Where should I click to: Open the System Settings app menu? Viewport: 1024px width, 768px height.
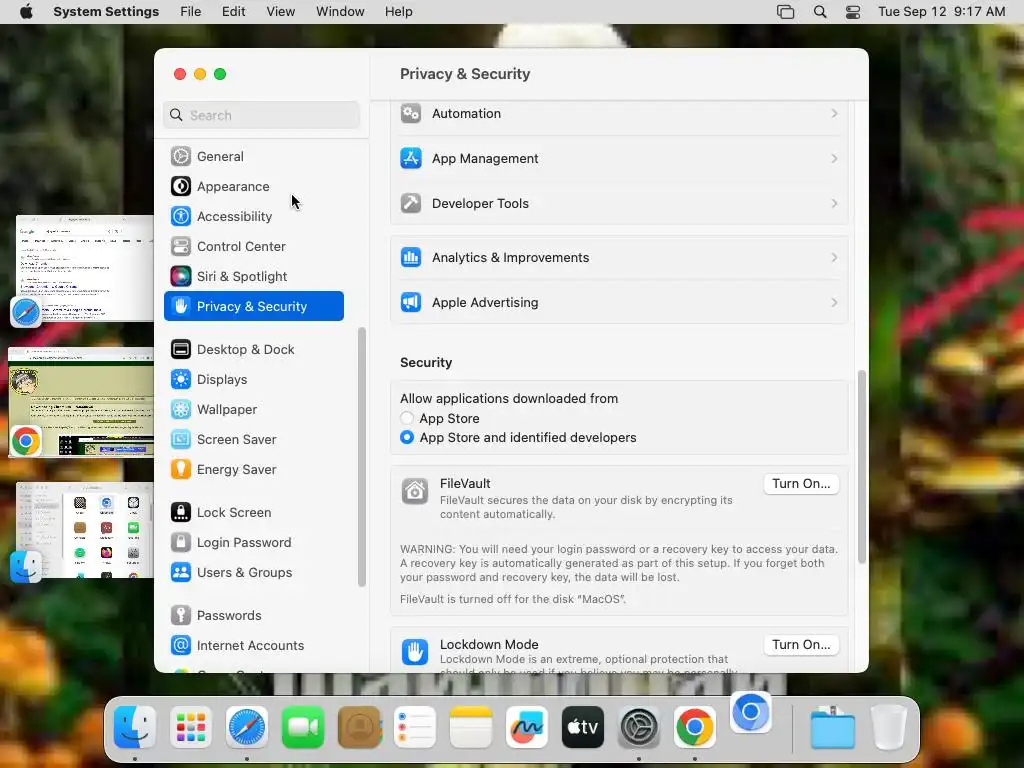coord(106,12)
